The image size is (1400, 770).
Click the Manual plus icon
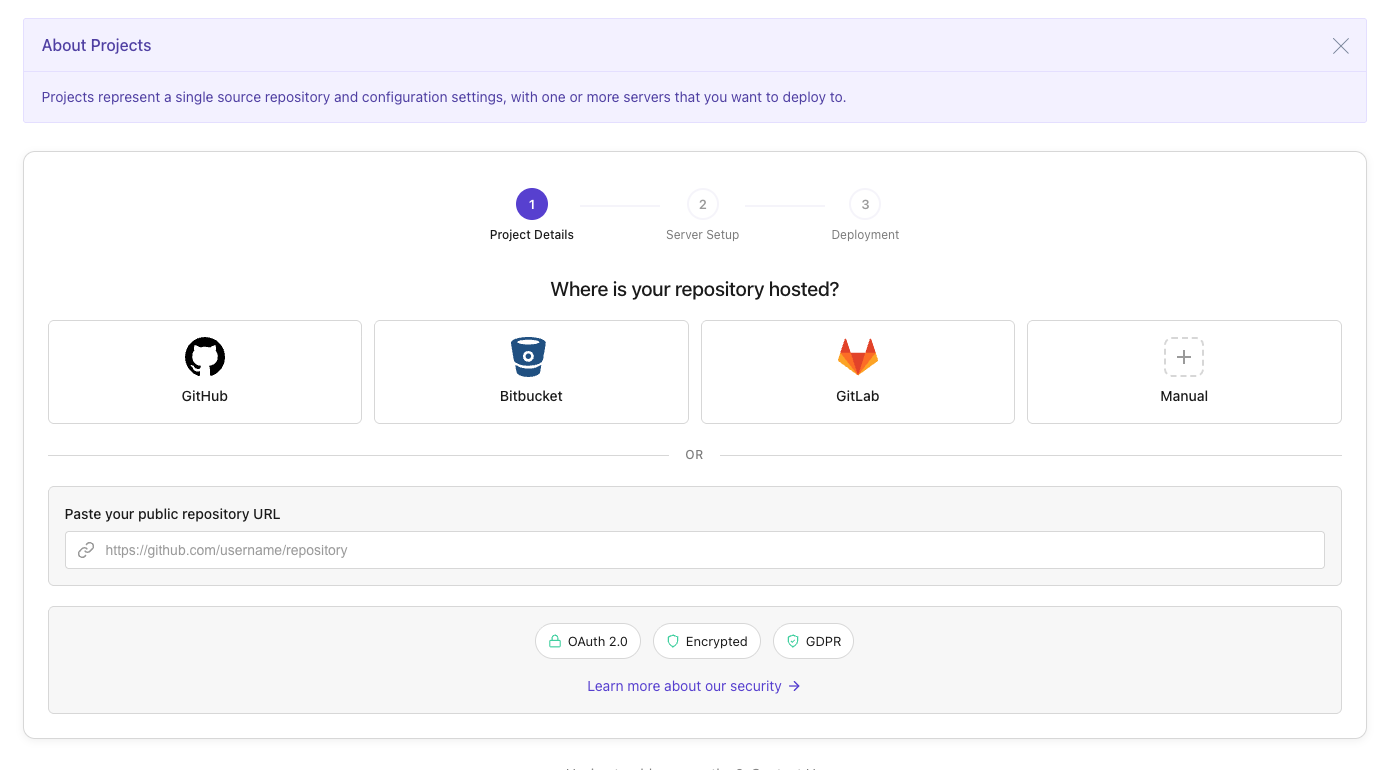click(x=1184, y=357)
